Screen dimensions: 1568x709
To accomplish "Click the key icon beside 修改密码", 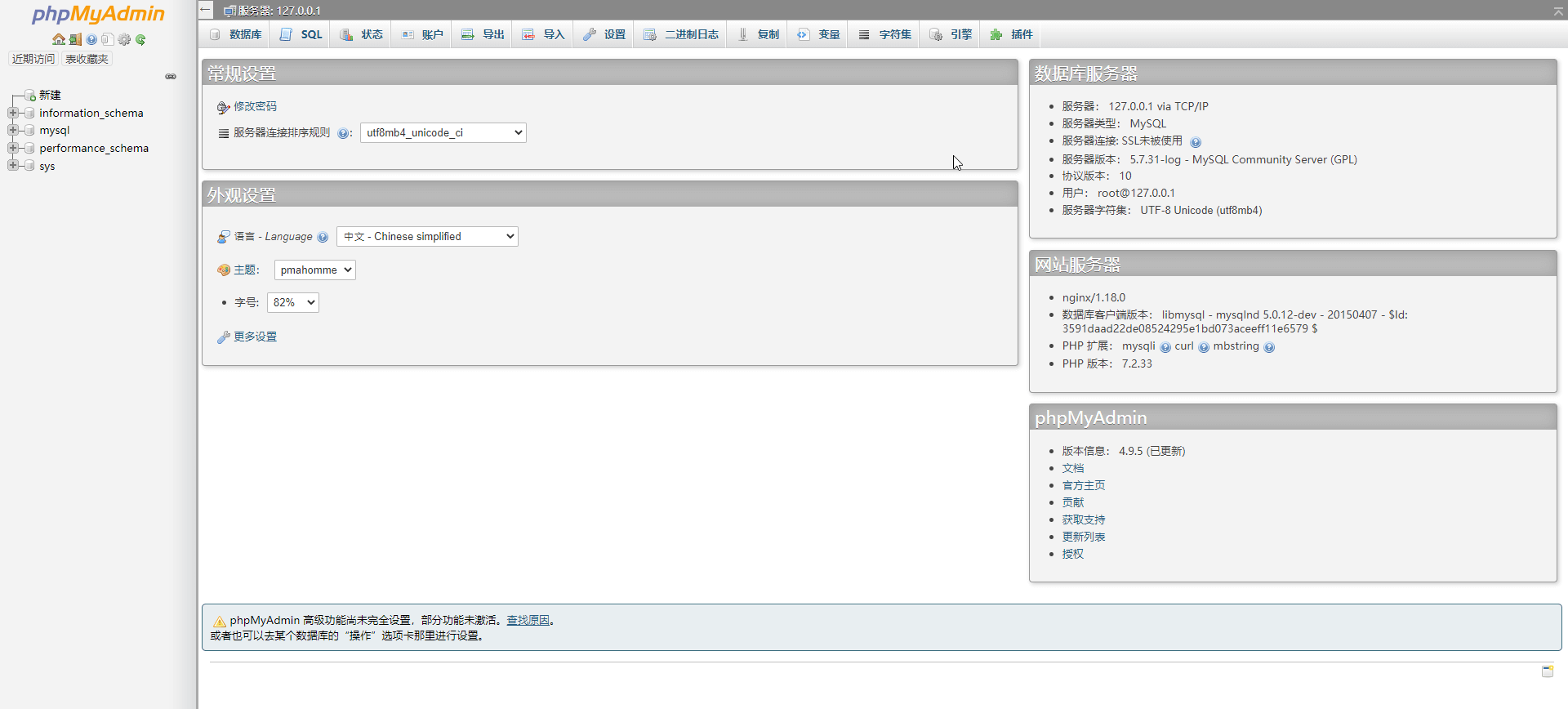I will pyautogui.click(x=223, y=107).
